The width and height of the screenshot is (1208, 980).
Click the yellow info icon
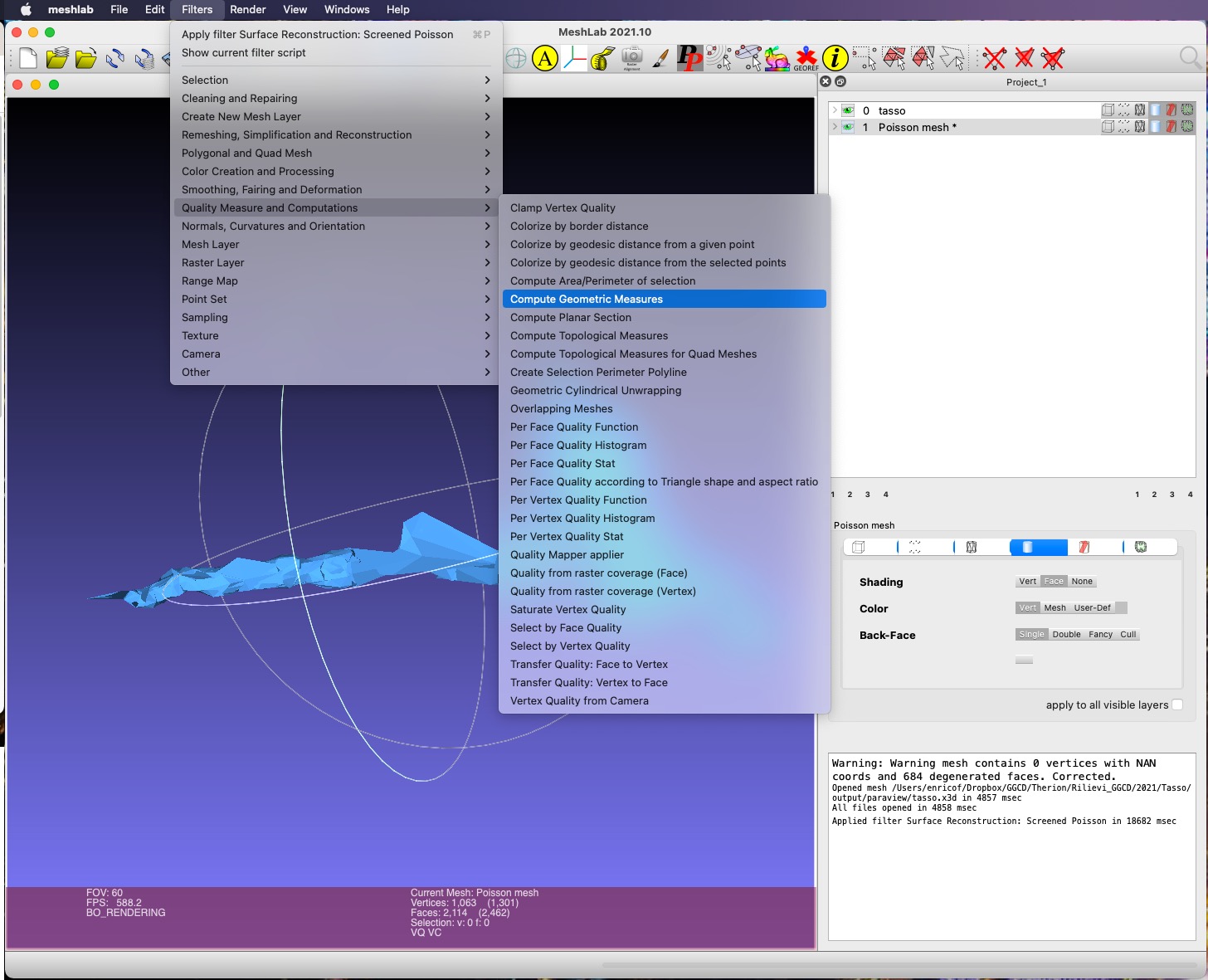click(x=835, y=58)
